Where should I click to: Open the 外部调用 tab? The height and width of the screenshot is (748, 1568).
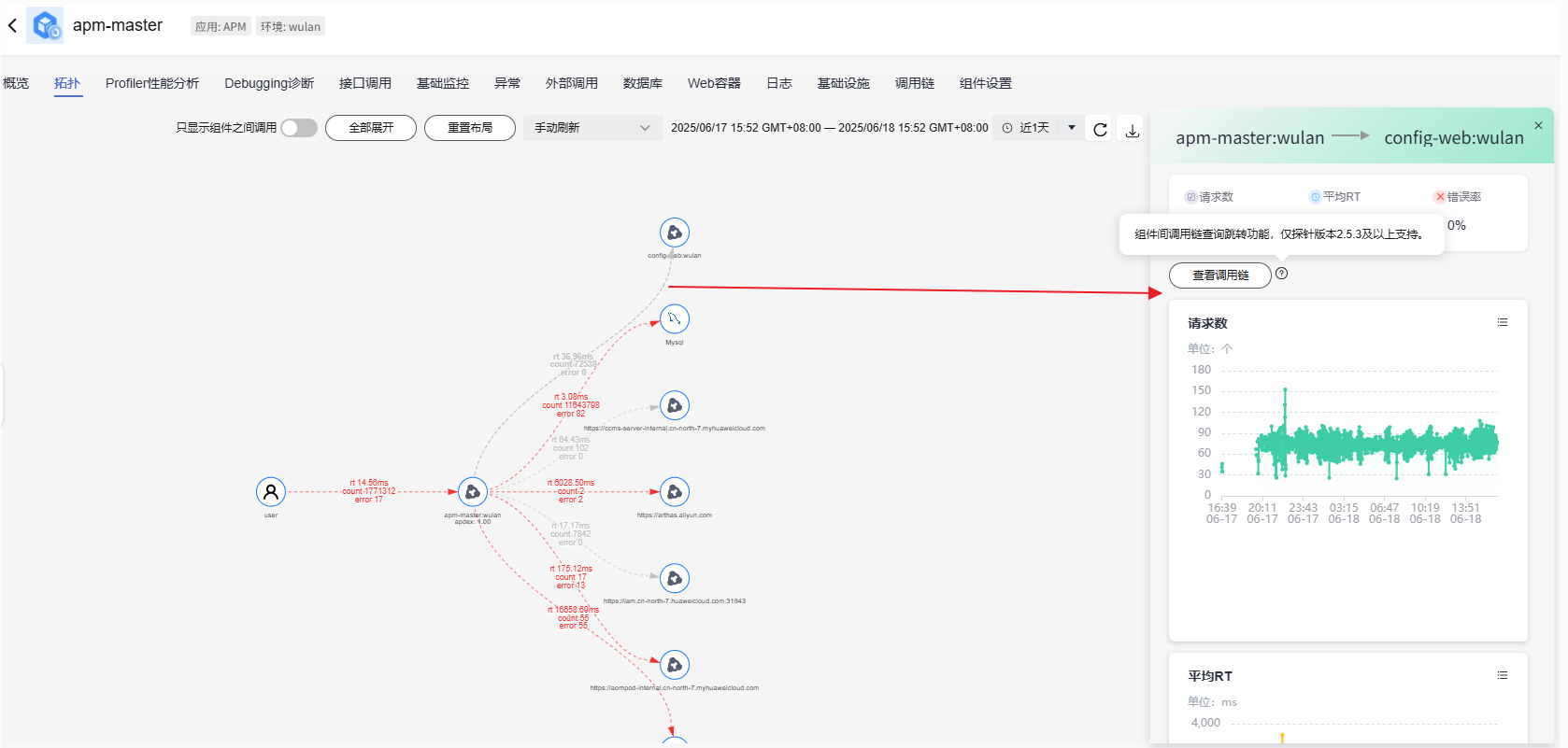[572, 83]
